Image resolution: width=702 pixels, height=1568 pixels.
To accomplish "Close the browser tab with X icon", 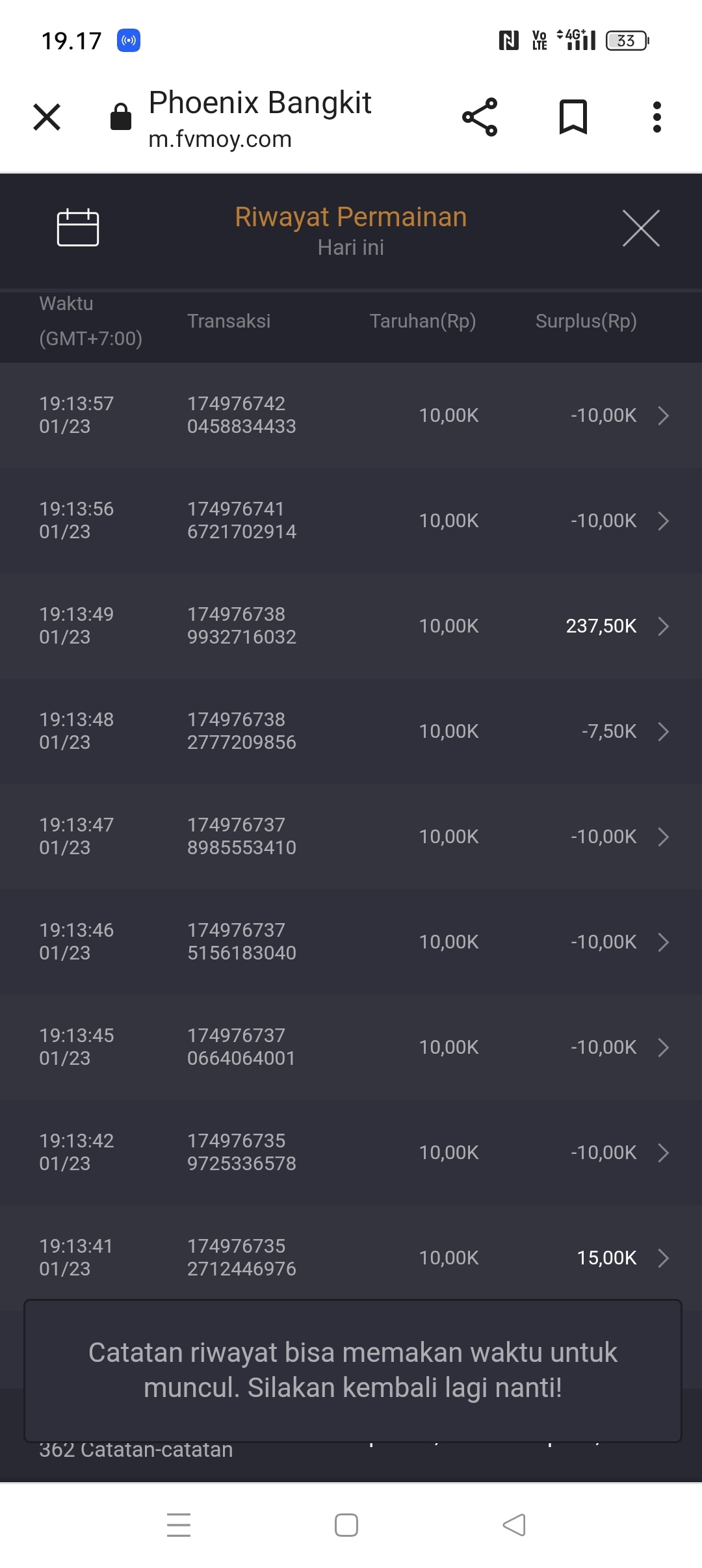I will 47,118.
